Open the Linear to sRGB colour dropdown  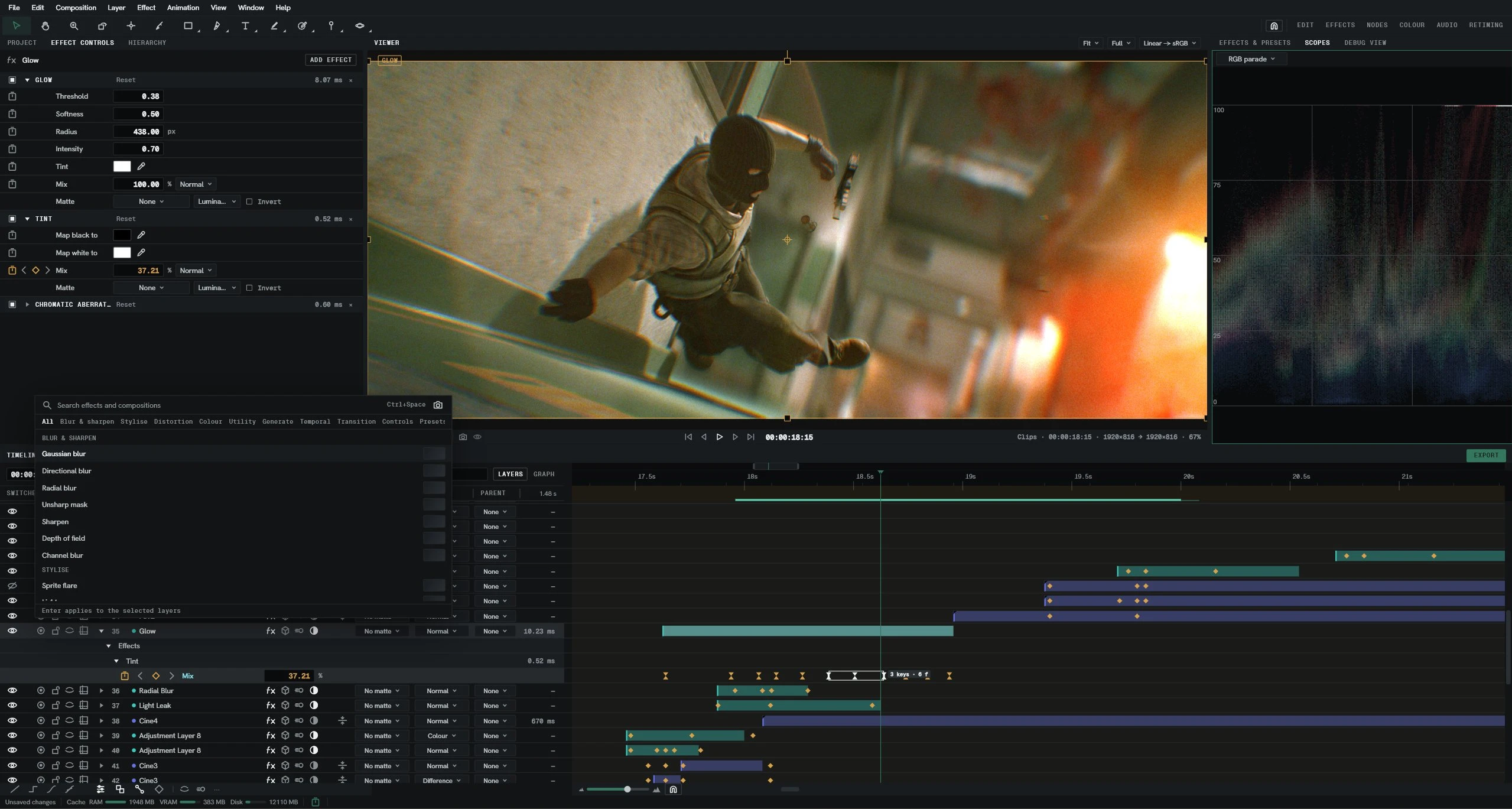(x=1169, y=43)
